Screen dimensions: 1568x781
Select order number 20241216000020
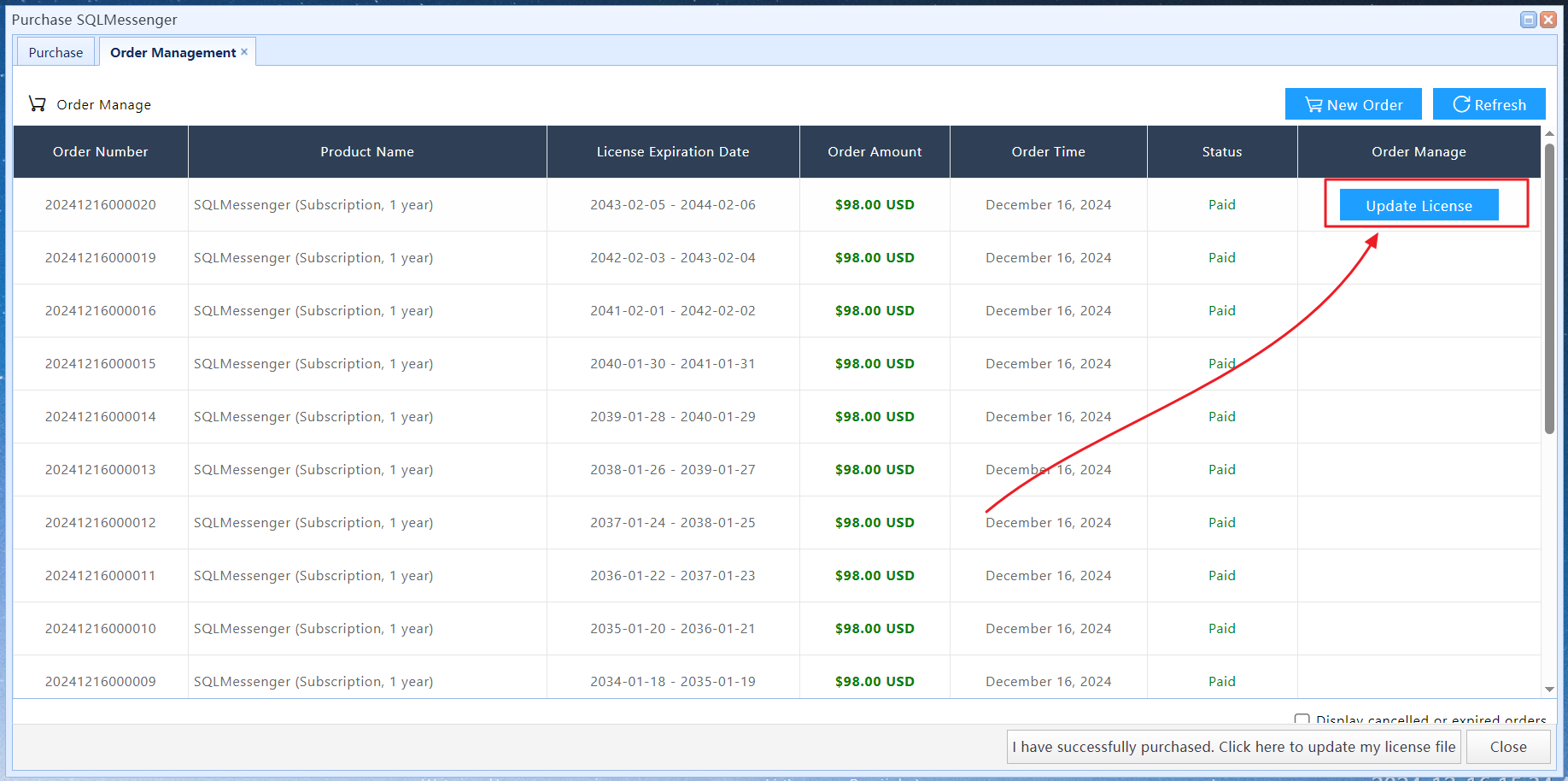point(101,204)
